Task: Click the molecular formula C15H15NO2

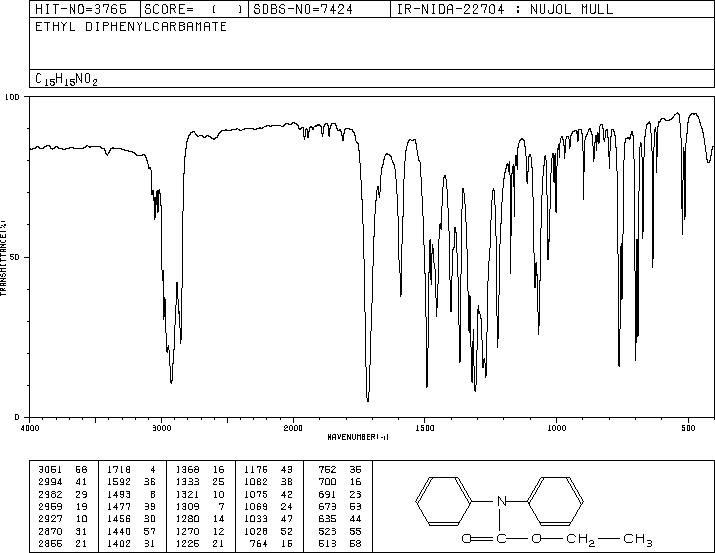Action: pyautogui.click(x=66, y=79)
